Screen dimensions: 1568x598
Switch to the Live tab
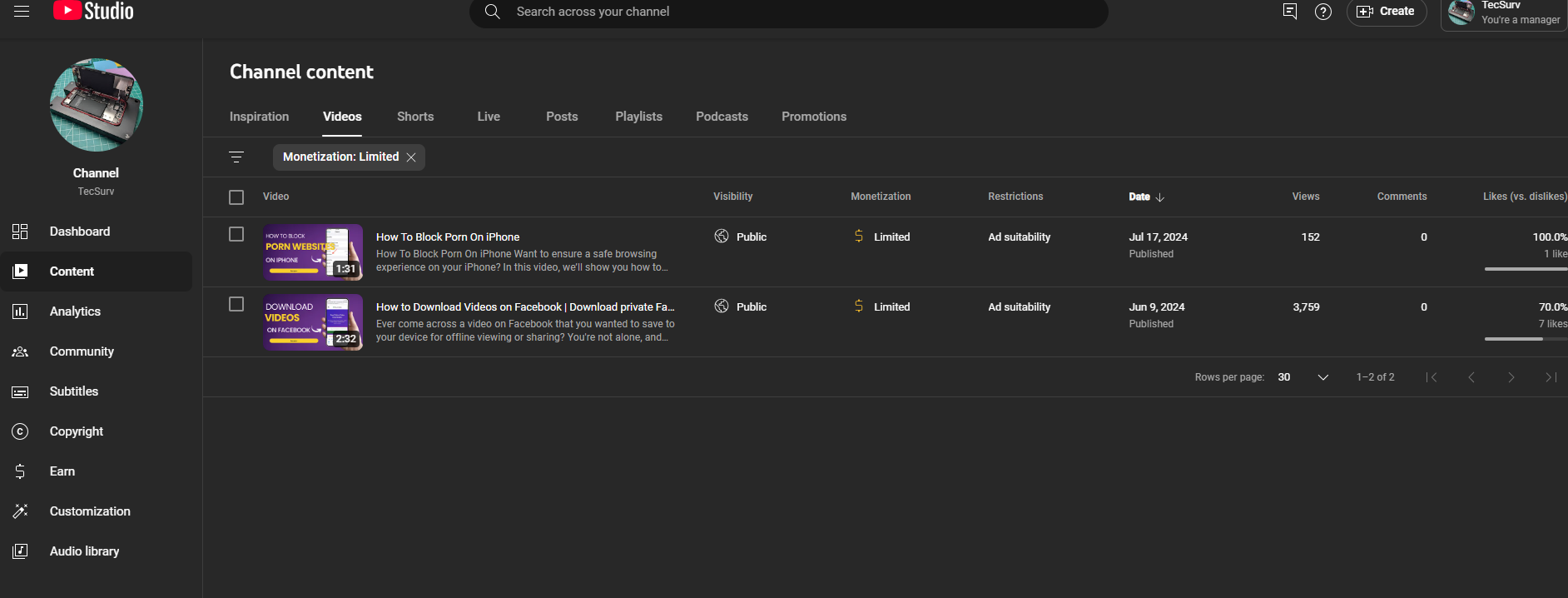[489, 117]
